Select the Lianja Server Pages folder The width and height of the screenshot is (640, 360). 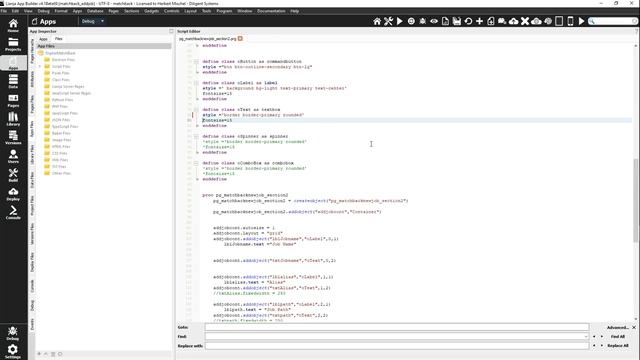point(68,87)
